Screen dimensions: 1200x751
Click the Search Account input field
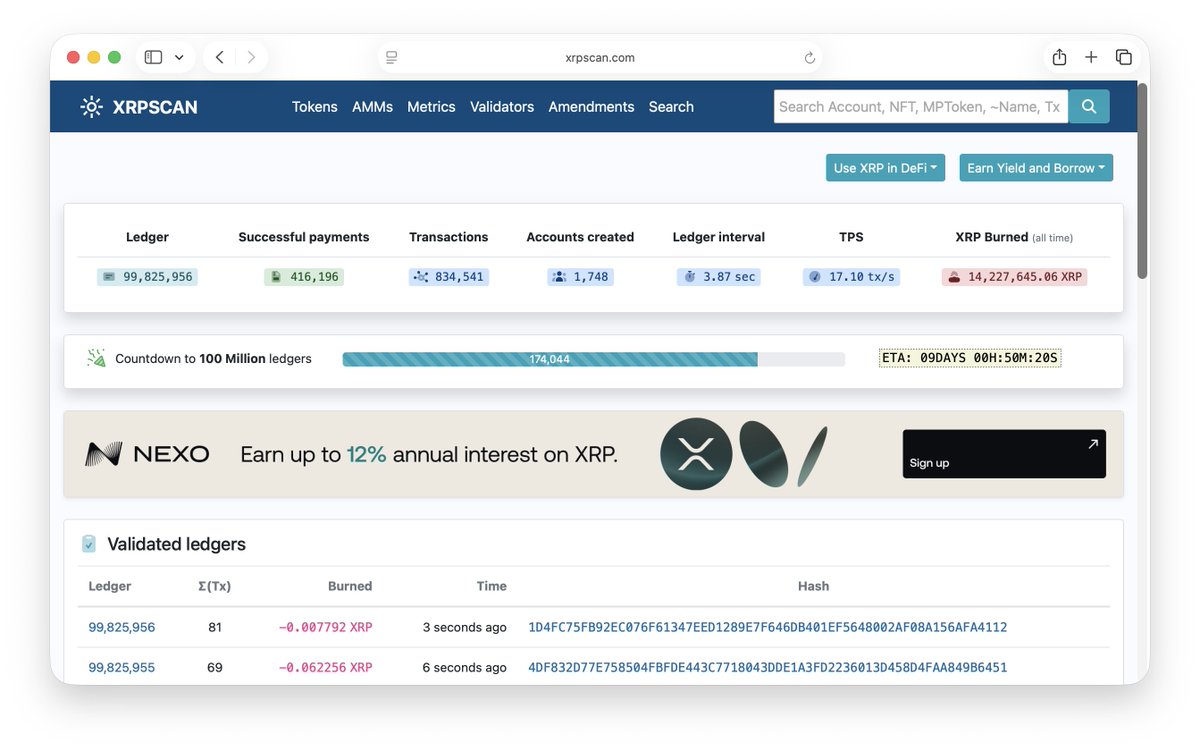coord(920,106)
